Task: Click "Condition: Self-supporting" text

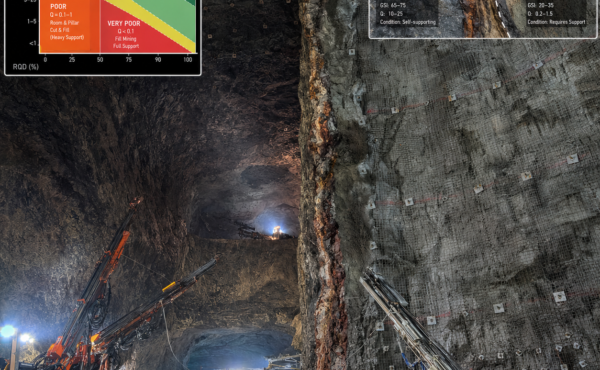Action: [408, 22]
